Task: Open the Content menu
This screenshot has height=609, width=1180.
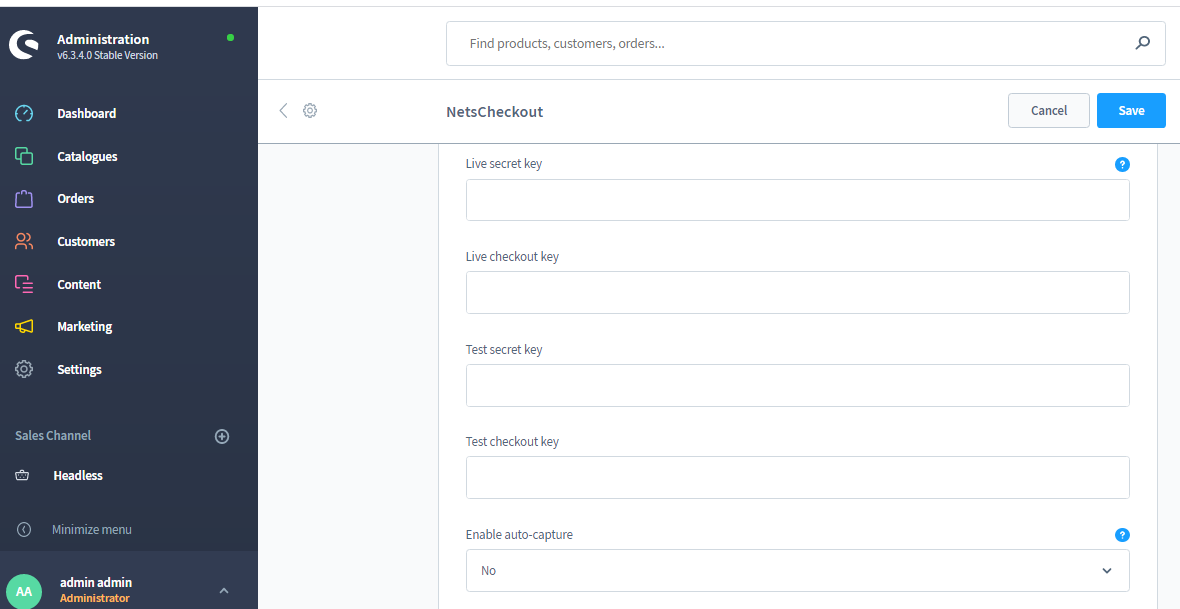Action: (x=79, y=285)
